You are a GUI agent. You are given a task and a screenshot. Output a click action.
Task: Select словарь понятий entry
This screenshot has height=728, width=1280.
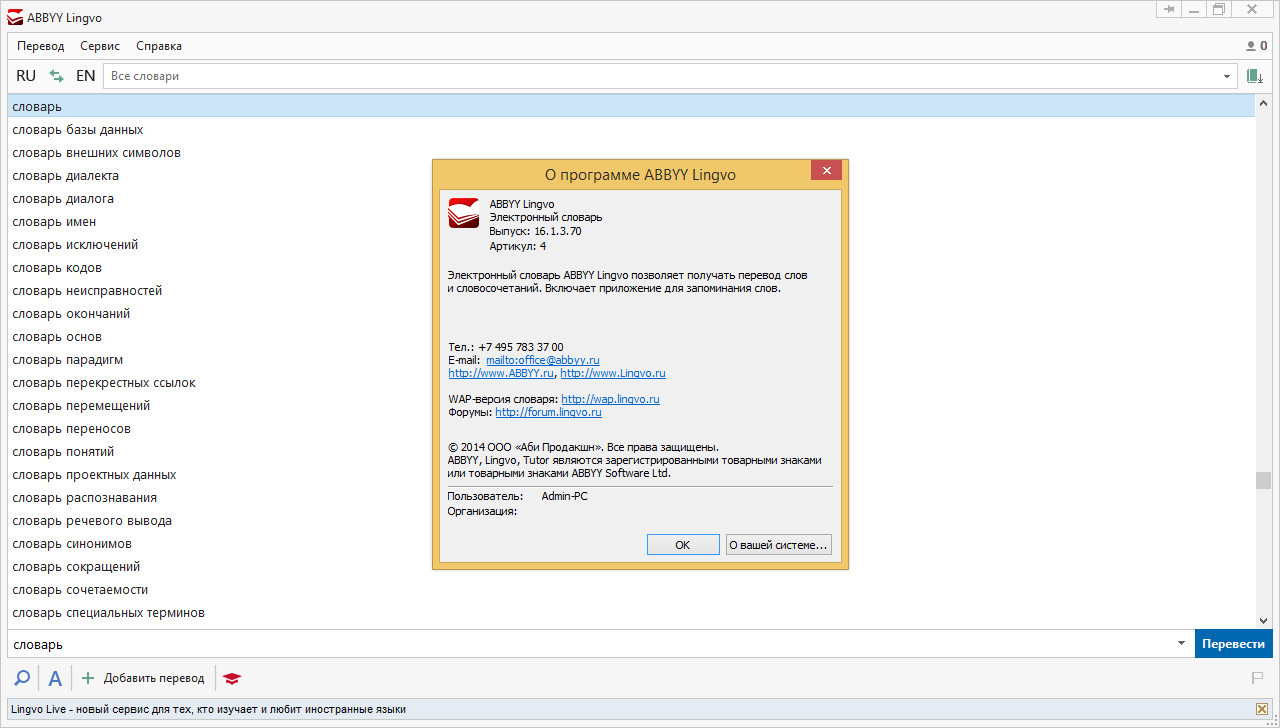point(631,451)
